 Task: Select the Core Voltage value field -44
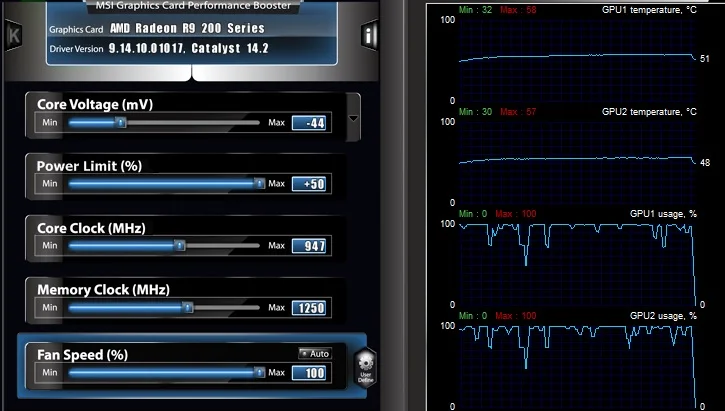click(309, 123)
